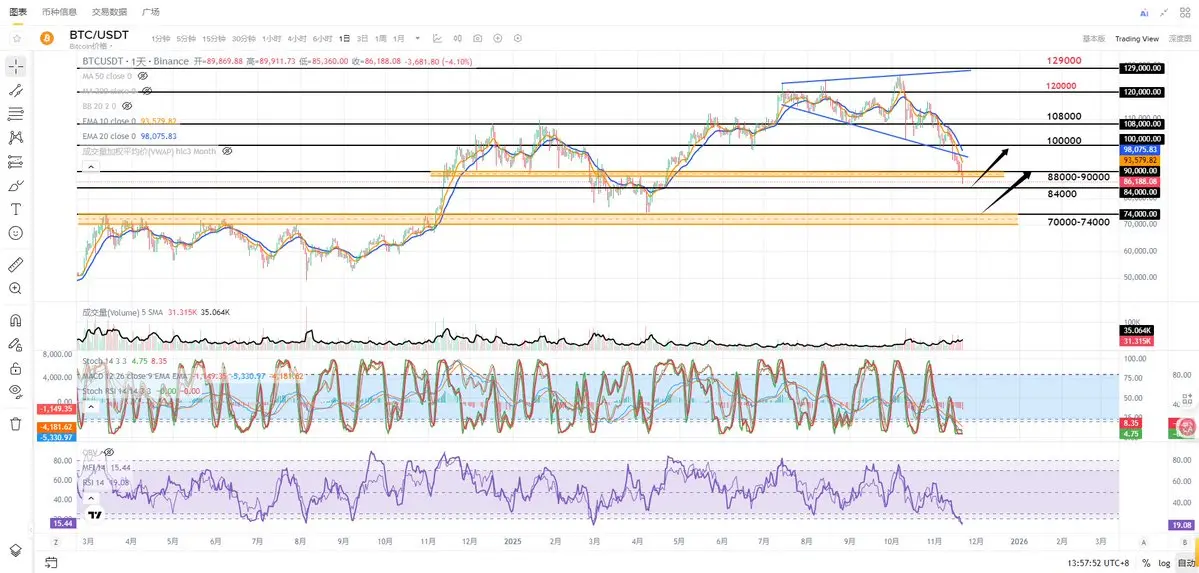Show the hidden VWAP indicator
The image size is (1199, 573).
[227, 151]
